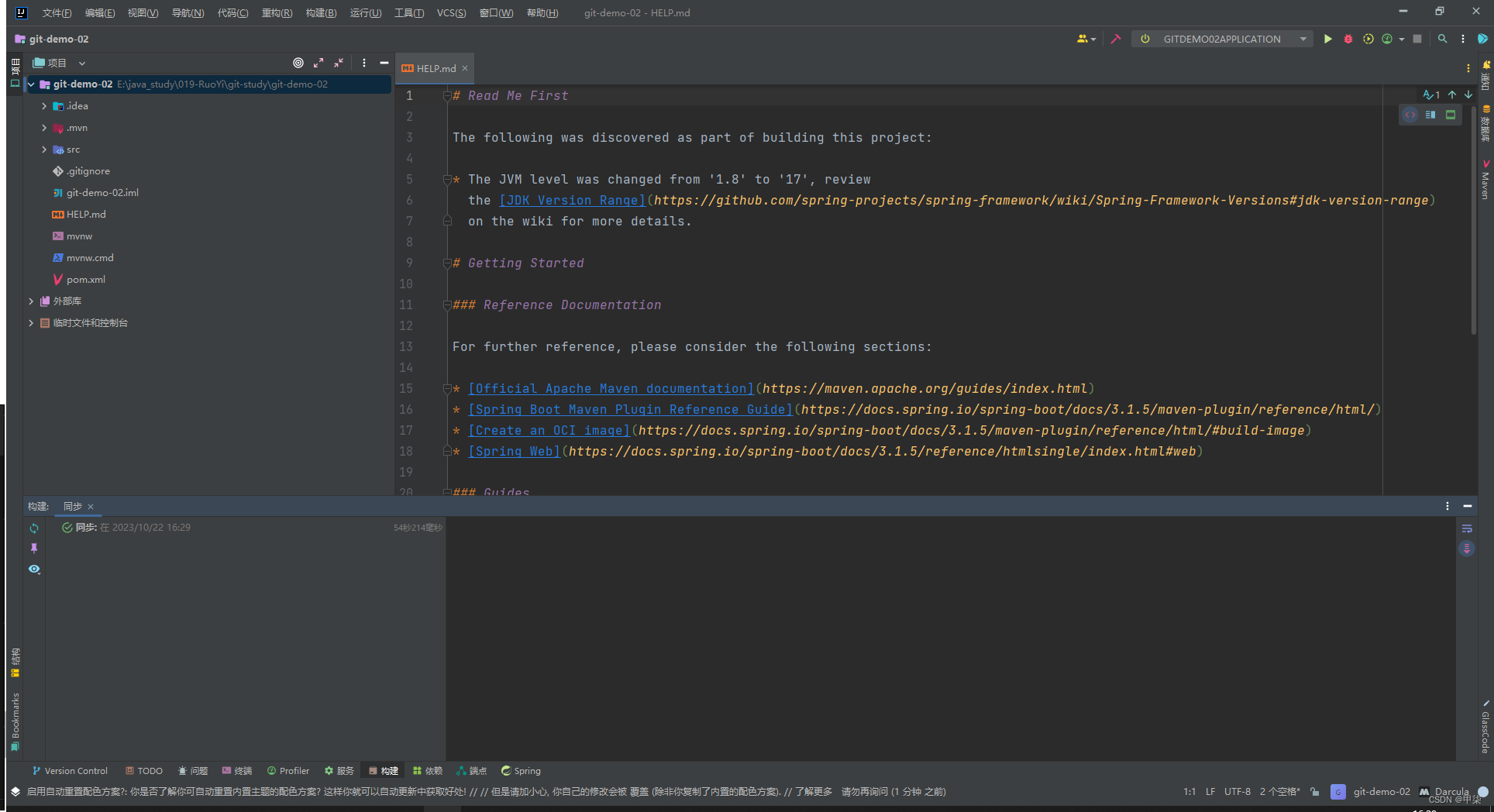This screenshot has height=812, width=1494.
Task: Open the 项目 view selector dropdown
Action: pyautogui.click(x=59, y=63)
